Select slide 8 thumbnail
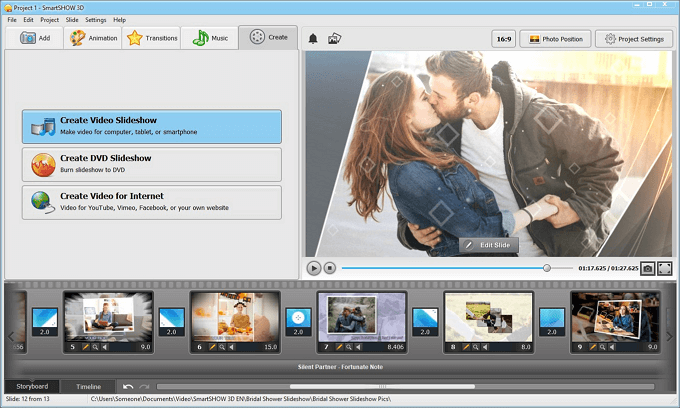 488,317
